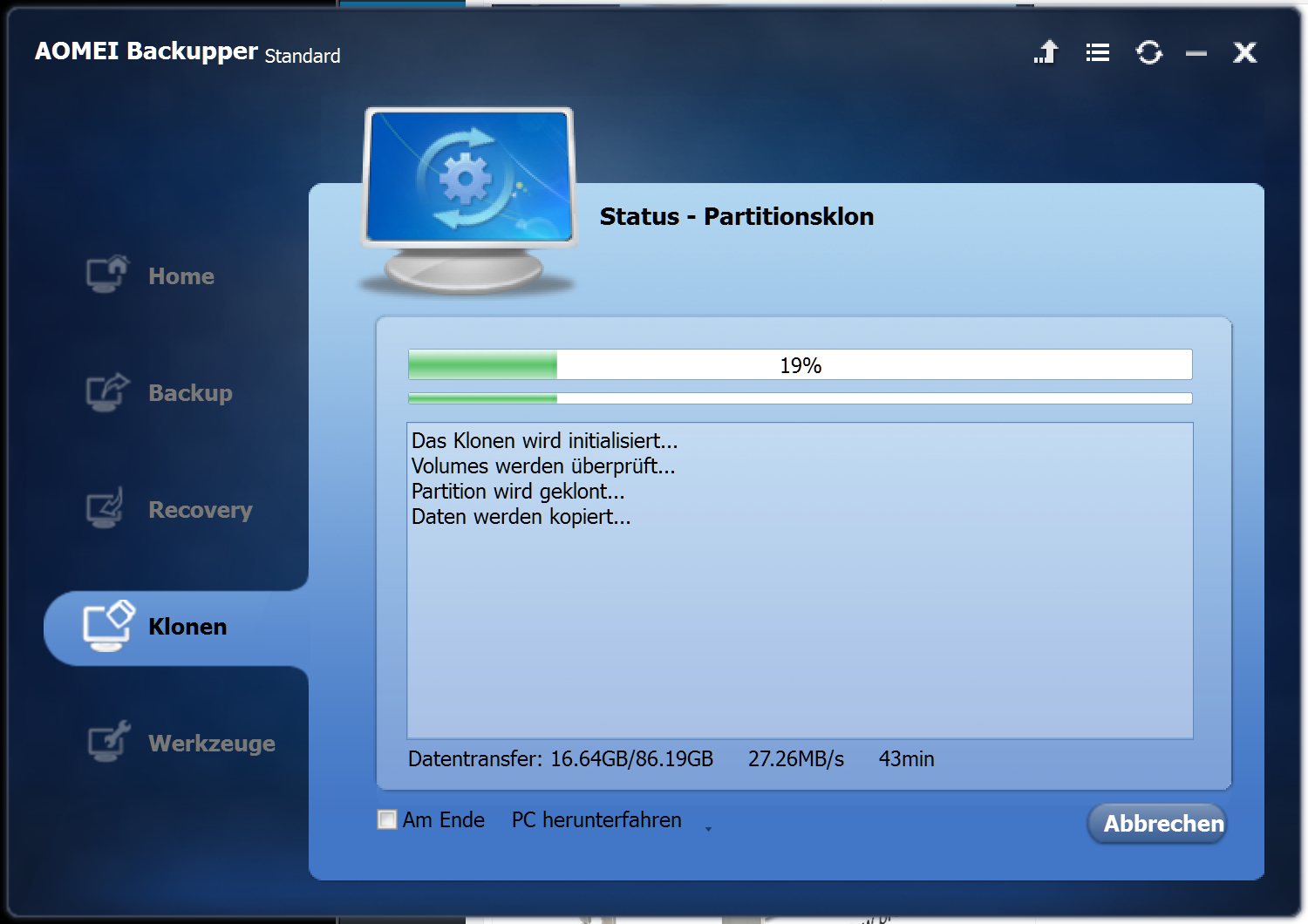Click the Home sidebar icon
Image resolution: width=1308 pixels, height=924 pixels.
tap(107, 274)
